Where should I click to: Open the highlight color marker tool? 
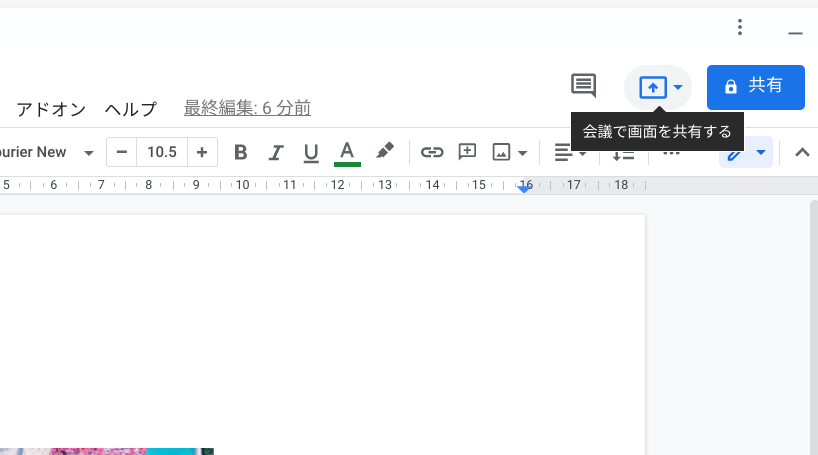(384, 151)
